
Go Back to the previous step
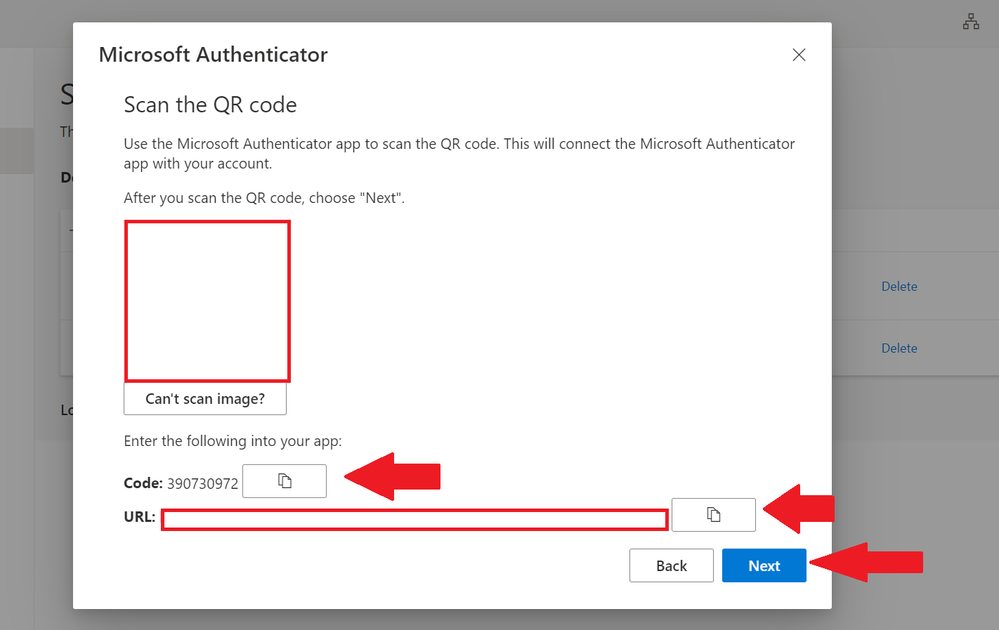pos(672,566)
